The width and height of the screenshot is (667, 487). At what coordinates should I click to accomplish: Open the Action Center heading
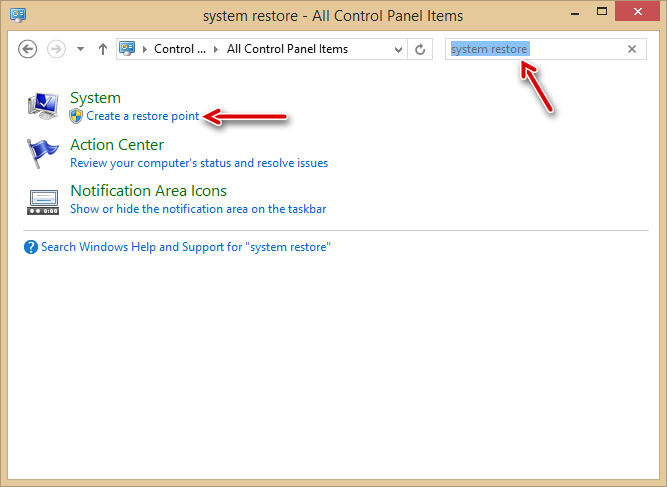click(117, 145)
